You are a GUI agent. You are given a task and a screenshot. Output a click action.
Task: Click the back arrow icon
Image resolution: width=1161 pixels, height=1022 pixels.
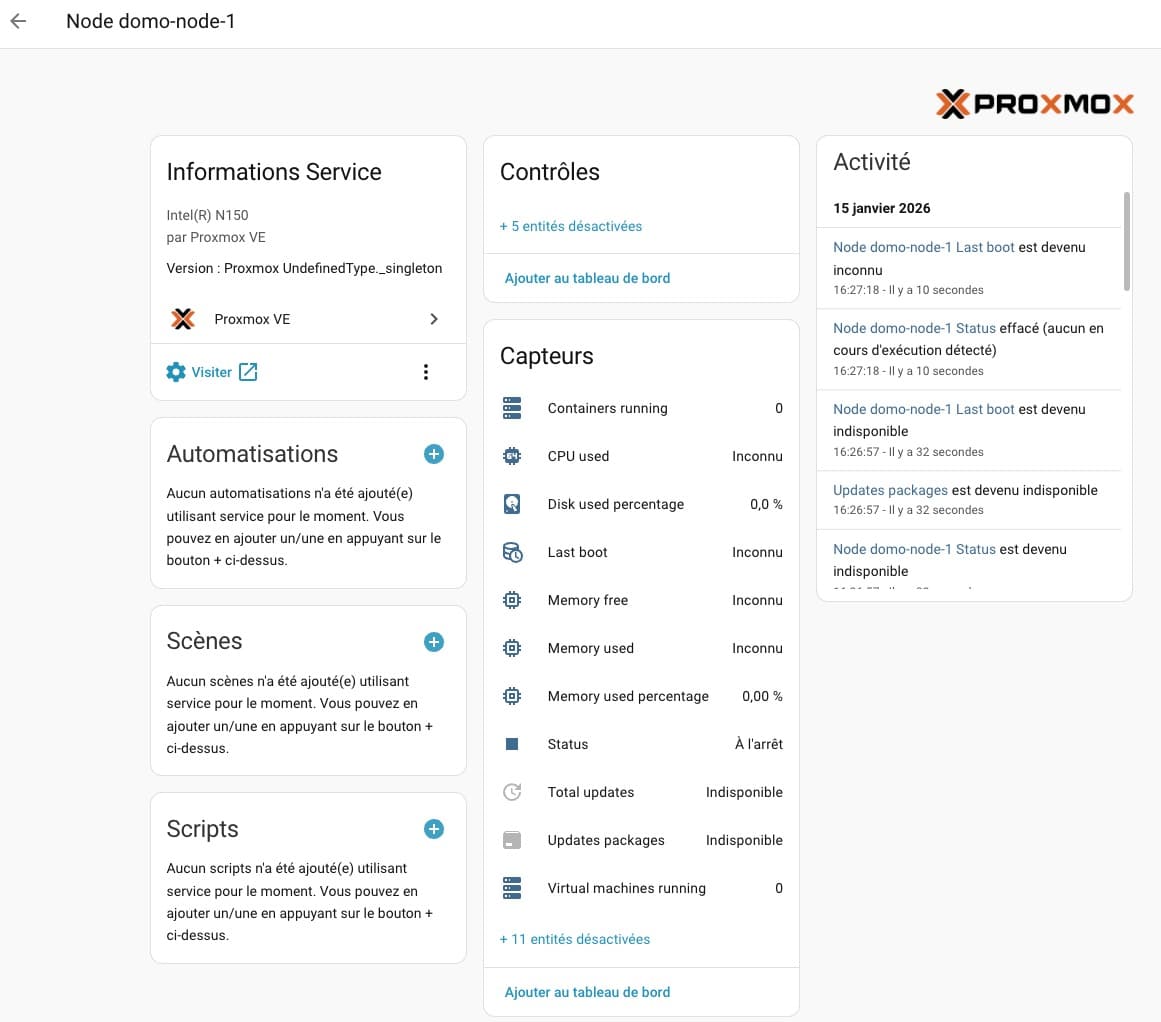click(18, 21)
